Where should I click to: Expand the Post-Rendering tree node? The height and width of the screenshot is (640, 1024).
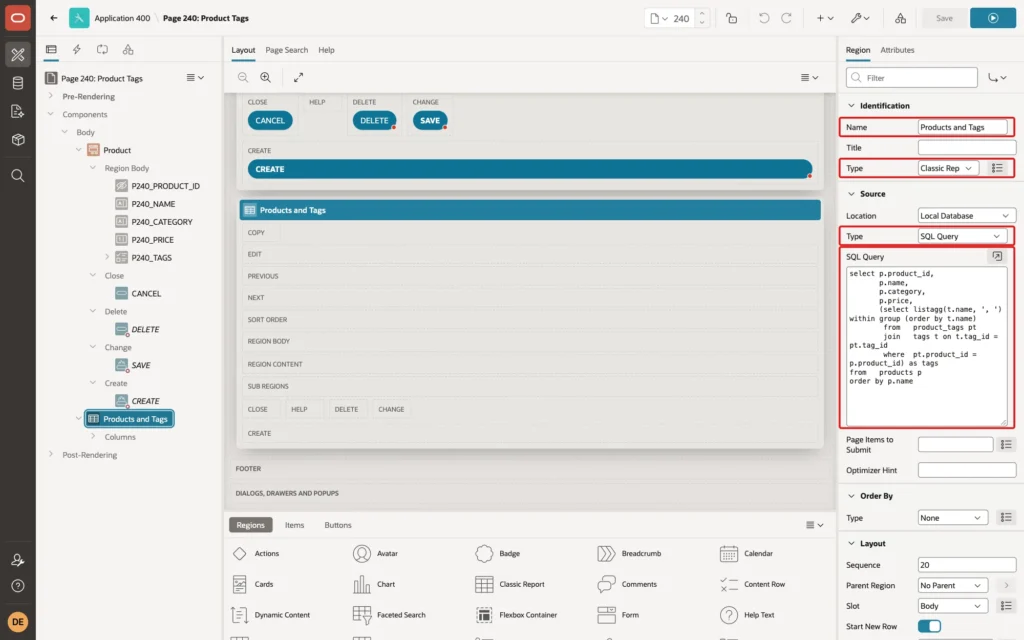pyautogui.click(x=50, y=455)
